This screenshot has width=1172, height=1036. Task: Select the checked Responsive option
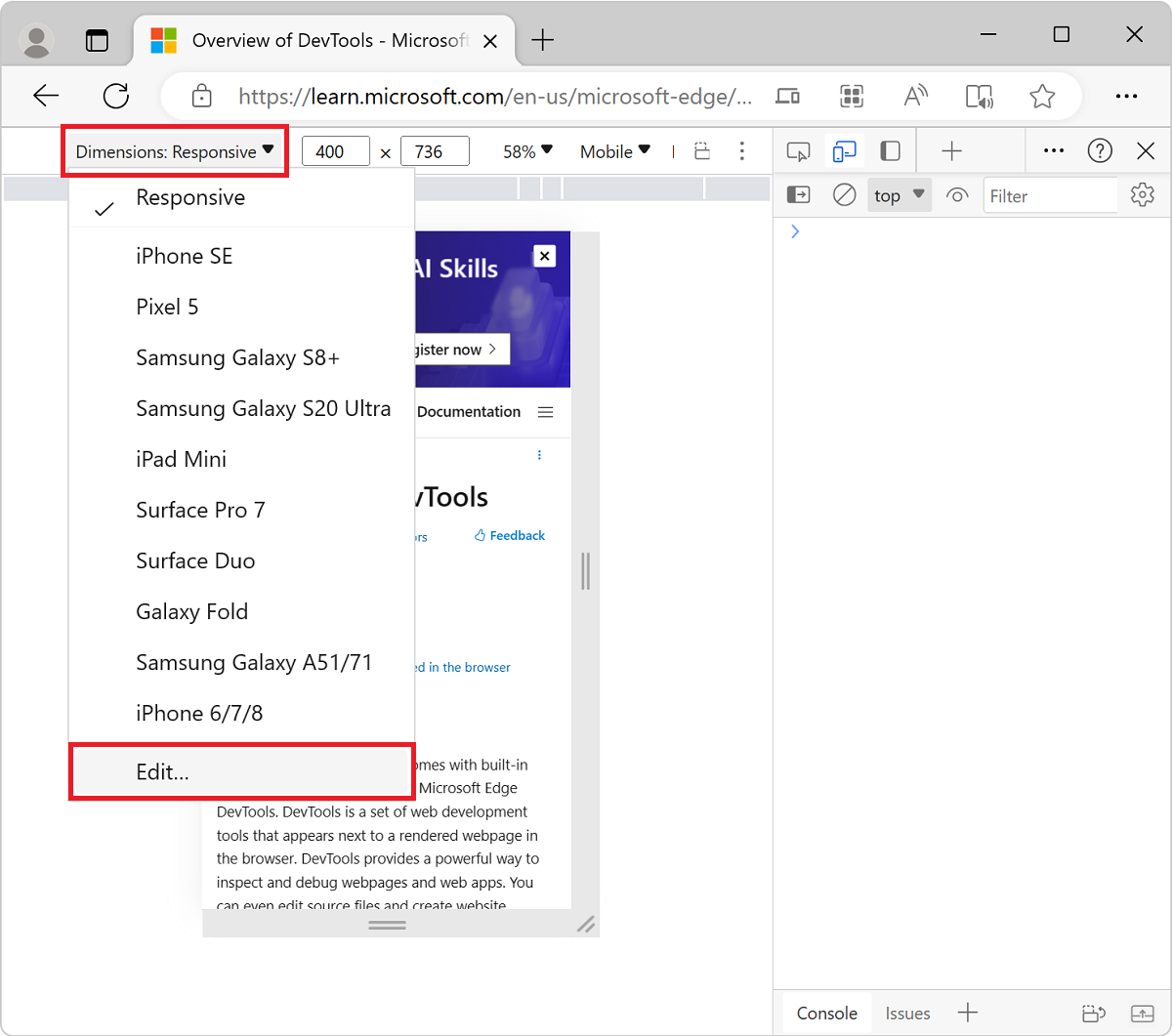click(190, 197)
